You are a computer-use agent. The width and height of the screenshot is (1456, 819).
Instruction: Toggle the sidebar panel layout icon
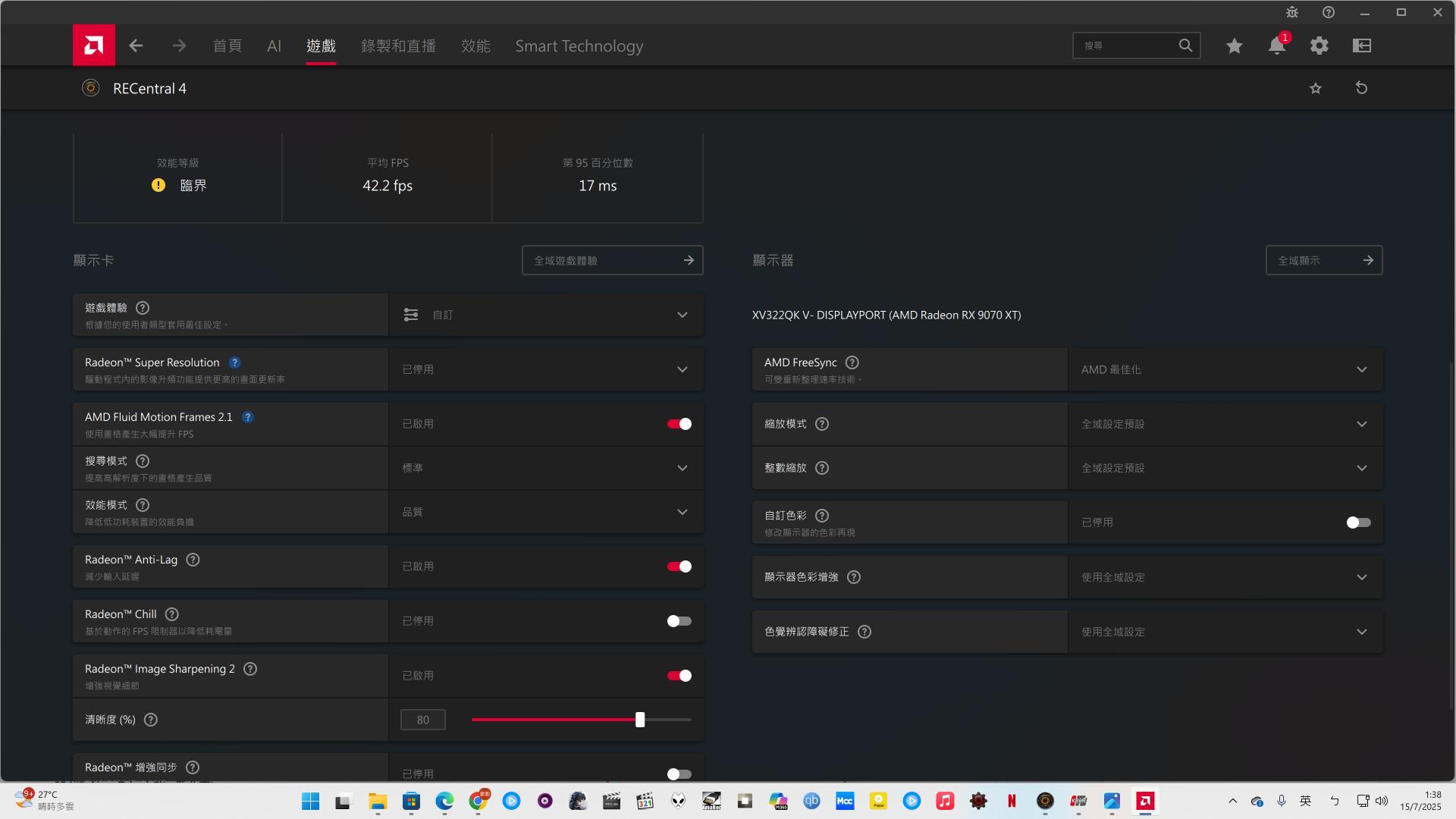coord(1361,45)
